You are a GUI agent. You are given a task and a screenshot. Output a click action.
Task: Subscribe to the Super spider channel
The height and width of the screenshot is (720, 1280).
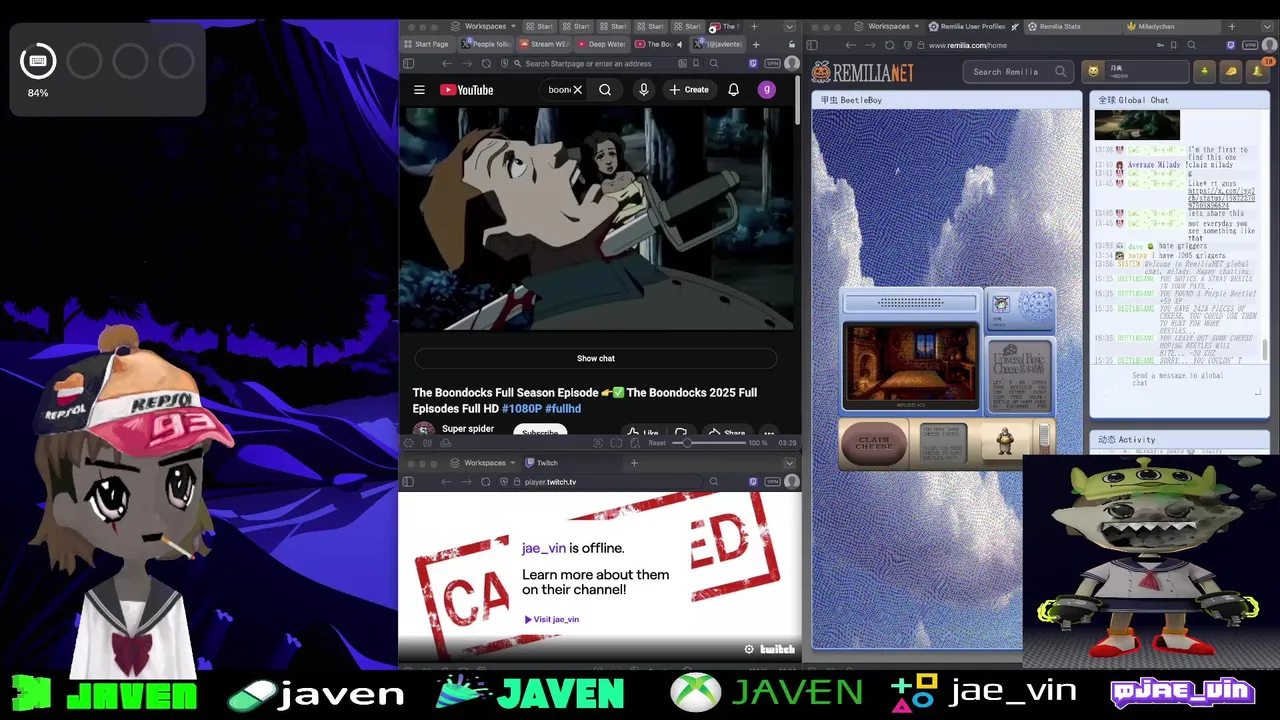pos(540,432)
